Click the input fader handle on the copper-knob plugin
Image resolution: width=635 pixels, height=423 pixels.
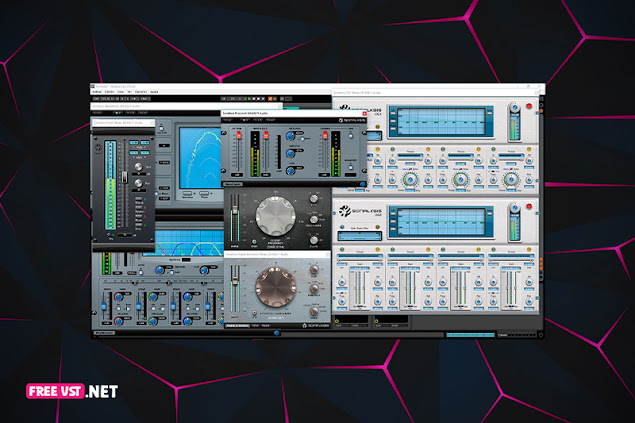point(234,281)
